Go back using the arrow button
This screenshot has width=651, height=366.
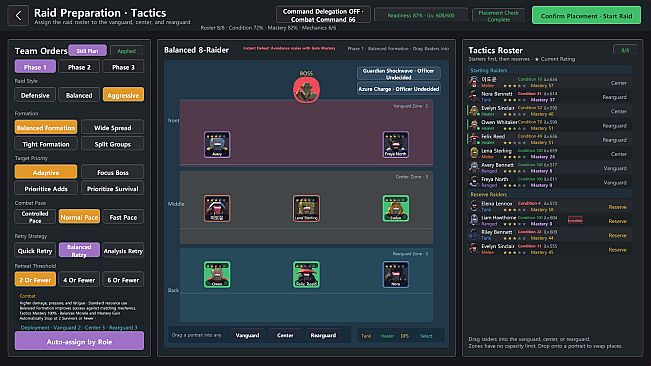(x=18, y=16)
